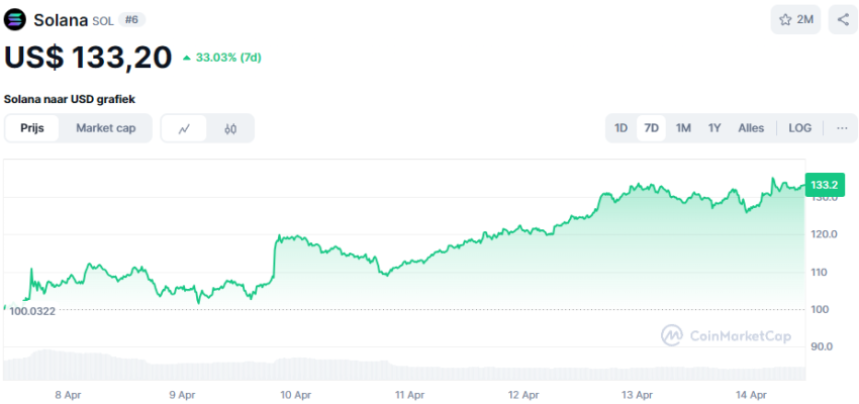Click the #6 rank badge
This screenshot has width=859, height=404.
tap(132, 20)
